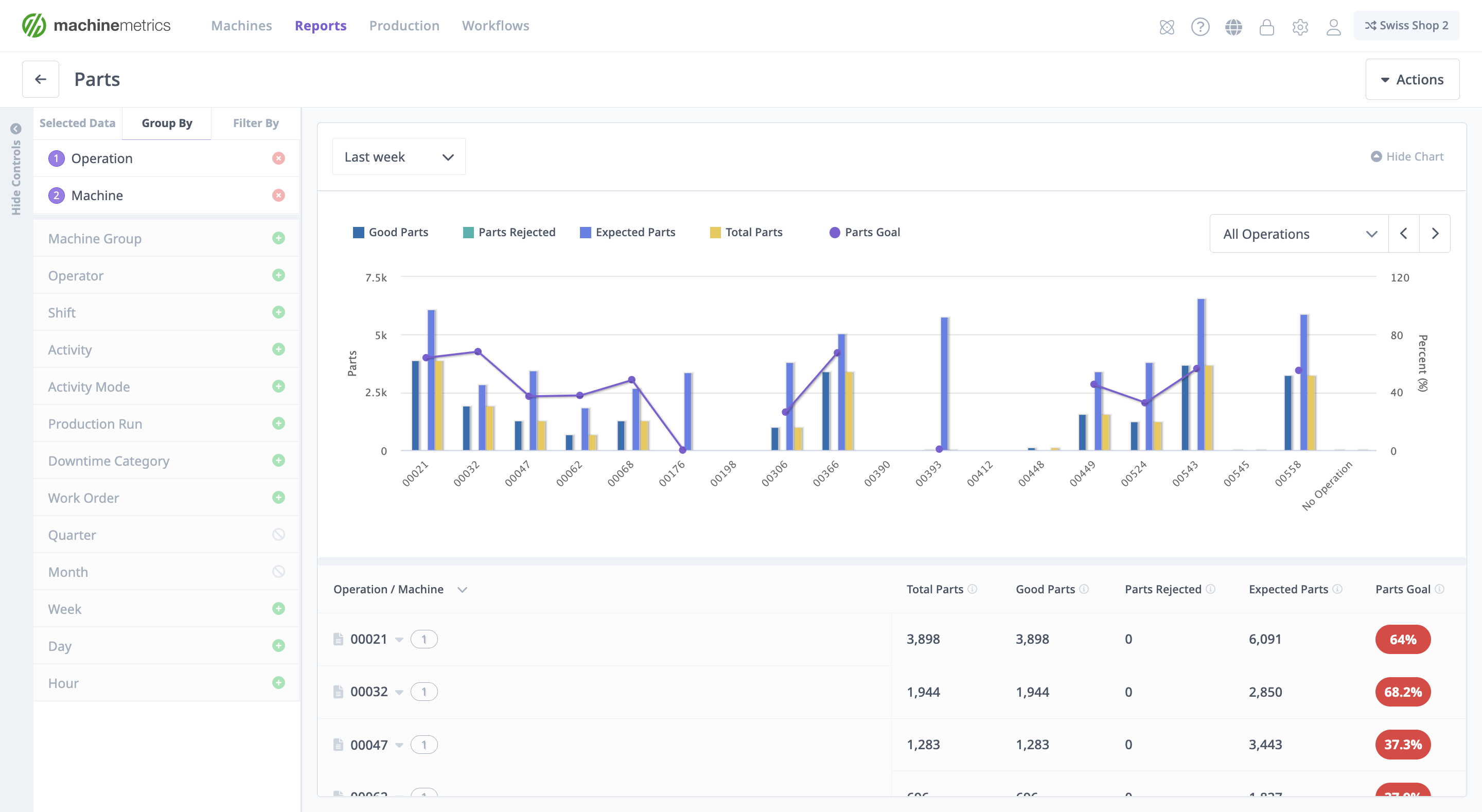Click the MachineMetrics logo
The image size is (1482, 812).
(x=96, y=25)
